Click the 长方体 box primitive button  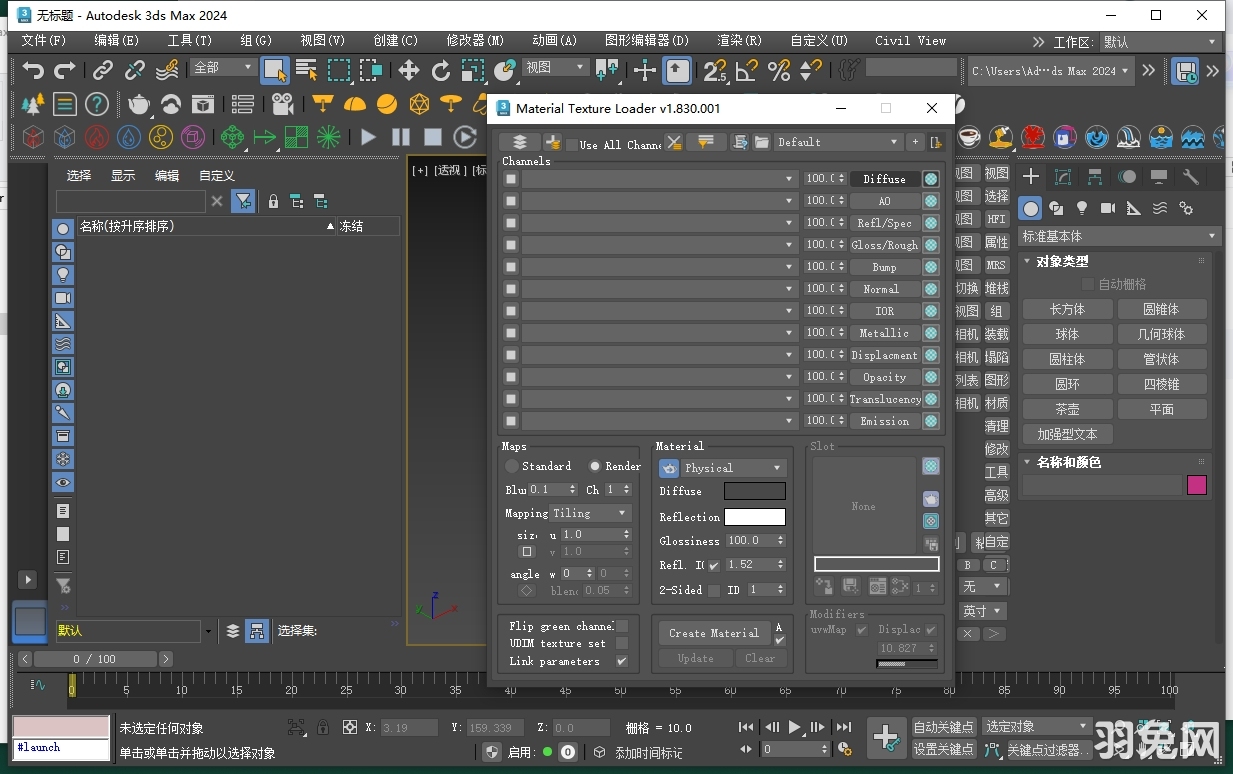(1067, 309)
